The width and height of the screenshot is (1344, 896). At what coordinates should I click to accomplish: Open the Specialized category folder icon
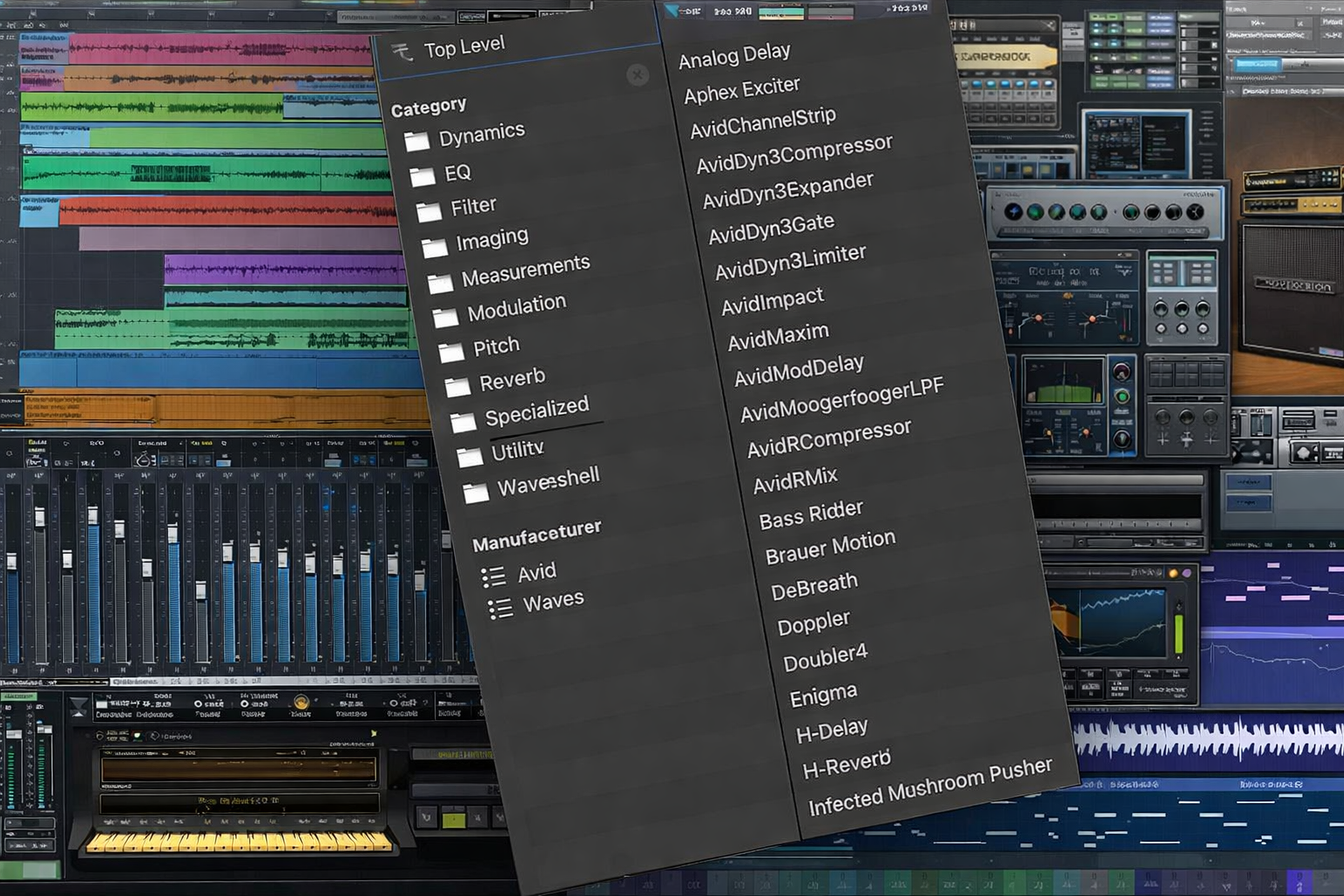coord(464,423)
